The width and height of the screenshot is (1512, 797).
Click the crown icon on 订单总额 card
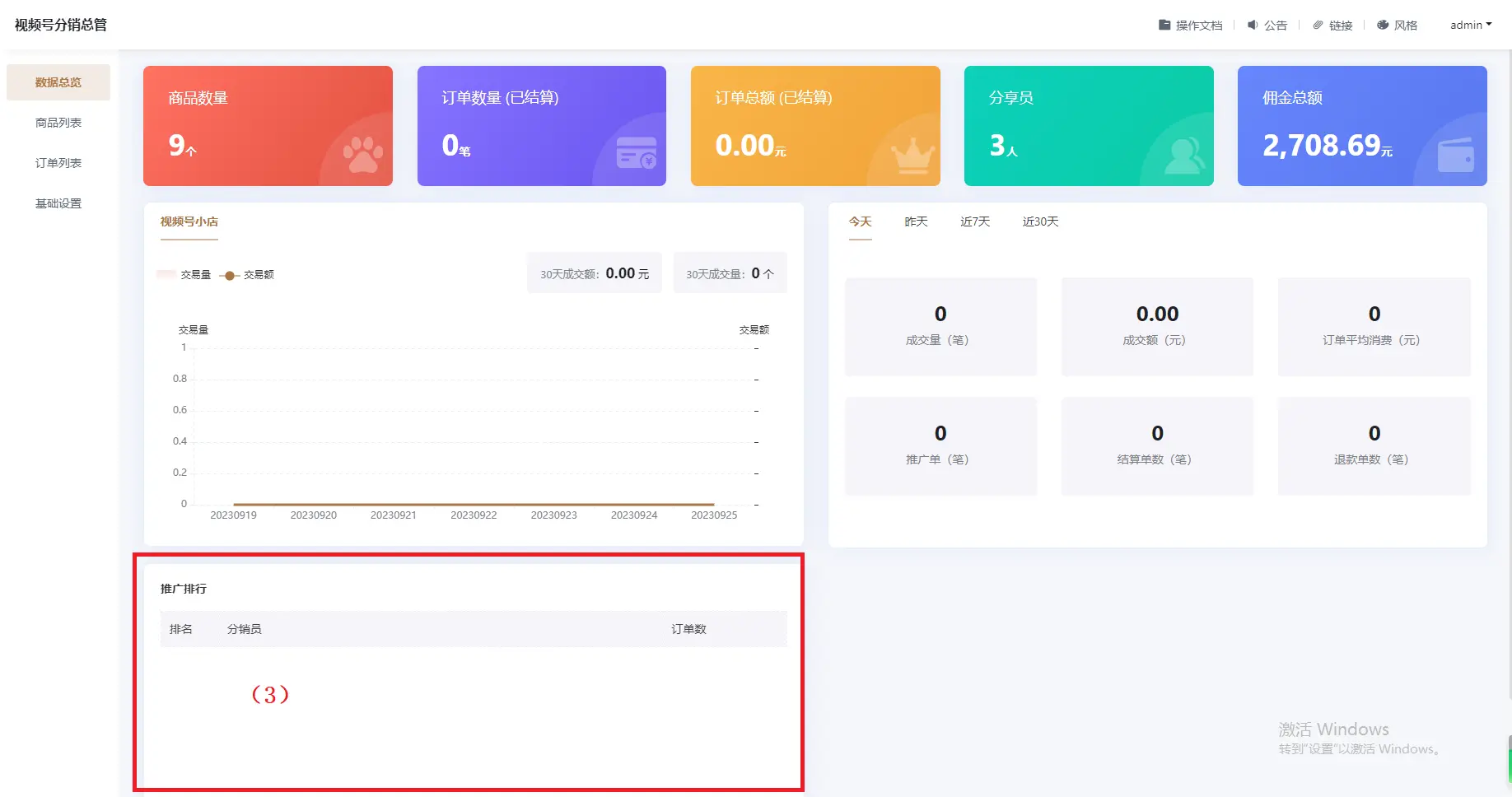click(x=912, y=155)
